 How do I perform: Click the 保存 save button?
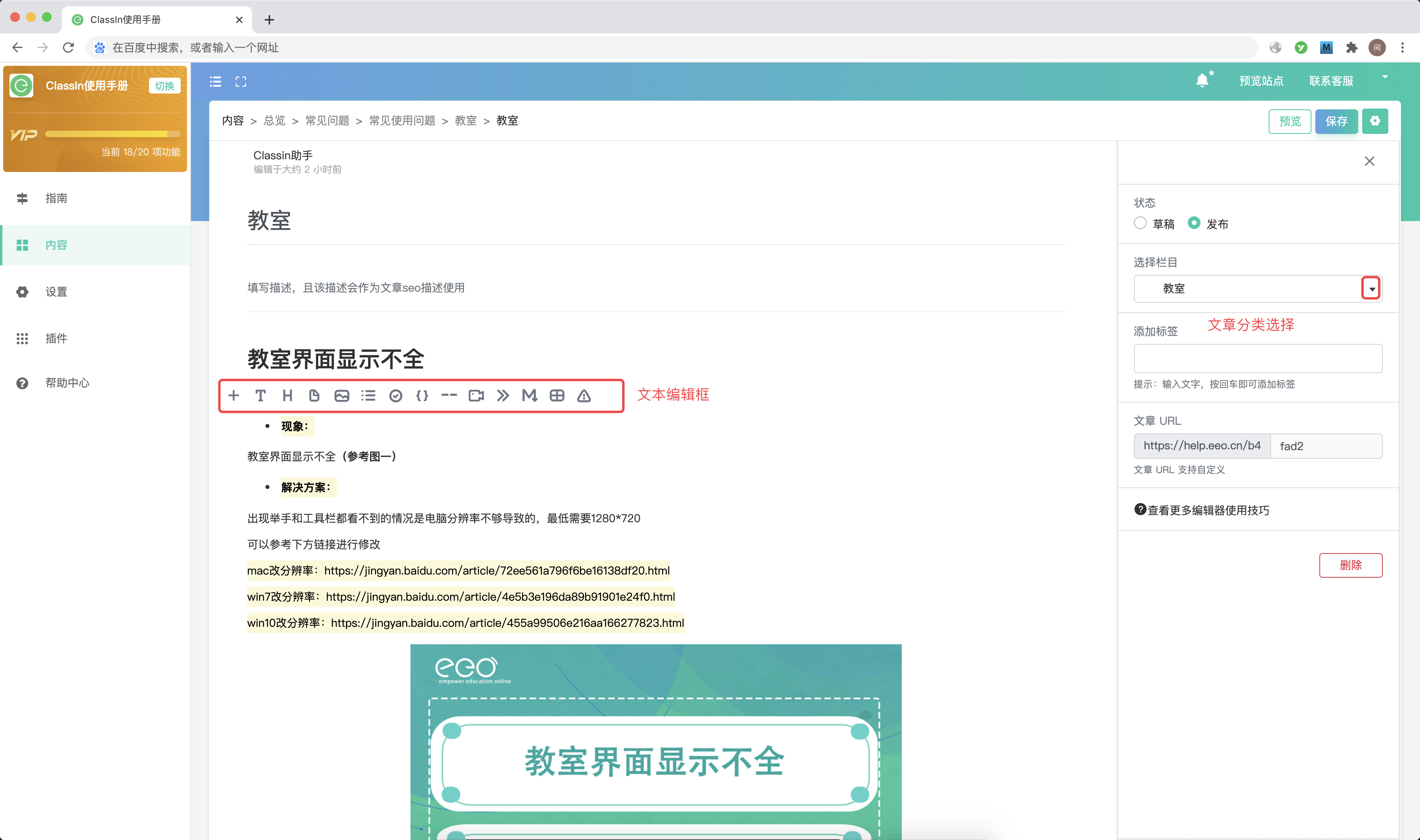pyautogui.click(x=1336, y=121)
